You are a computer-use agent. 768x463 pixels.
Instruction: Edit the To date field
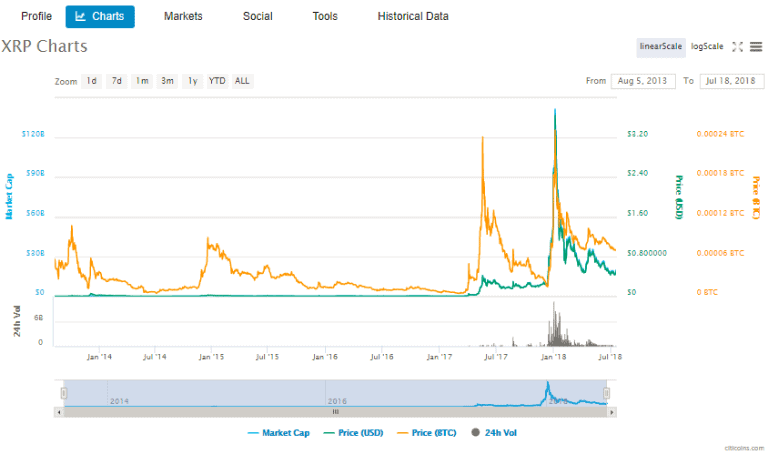[x=731, y=81]
